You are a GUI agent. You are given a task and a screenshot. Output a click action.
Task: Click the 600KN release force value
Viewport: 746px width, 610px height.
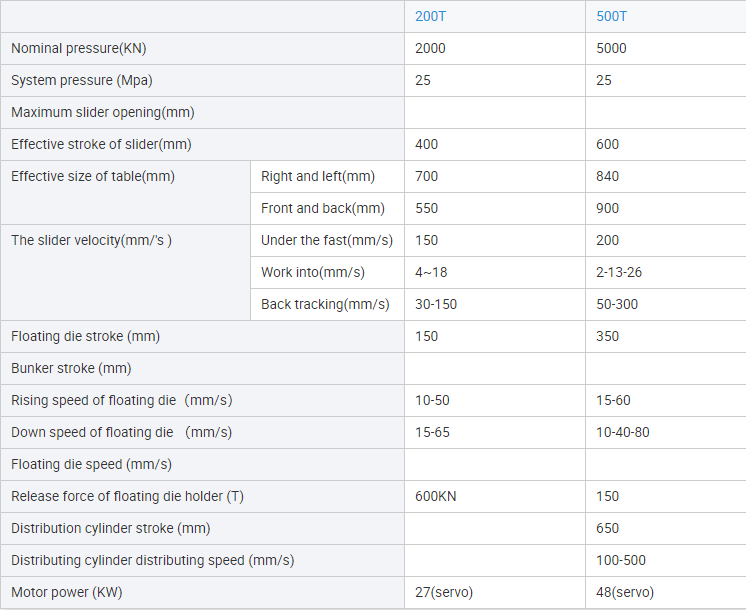pyautogui.click(x=436, y=497)
